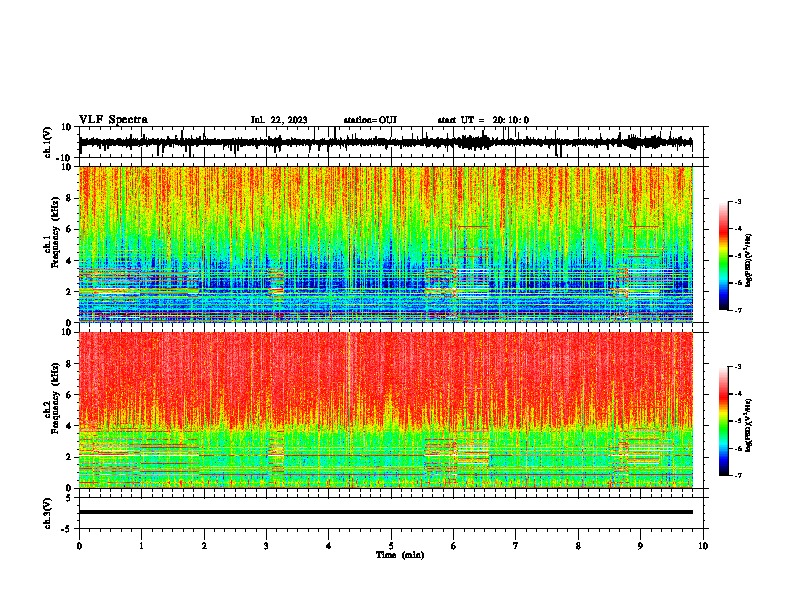Click time axis tick label '9'
Screen dimensions: 792x612
pos(640,546)
